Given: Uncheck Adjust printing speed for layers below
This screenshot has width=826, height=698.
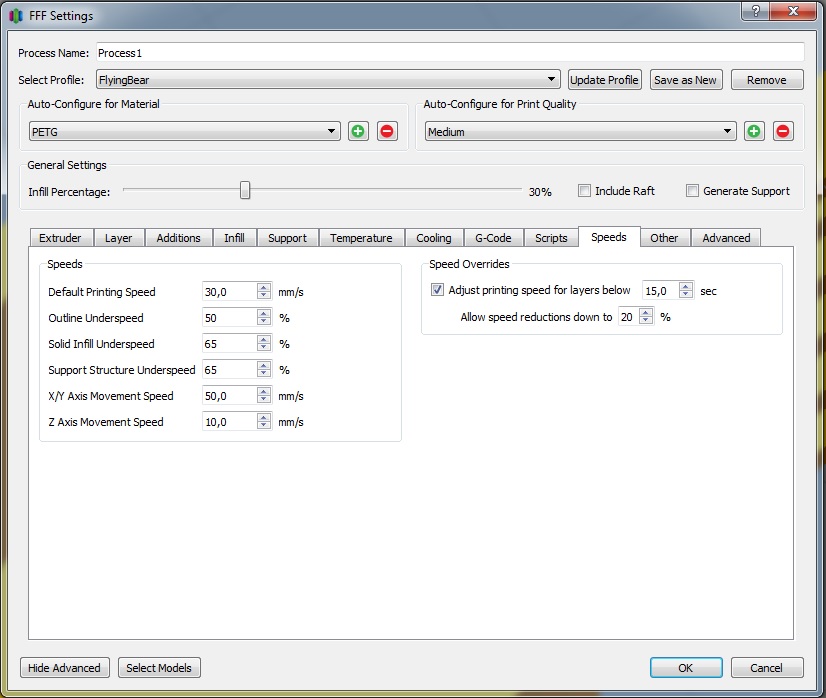Looking at the screenshot, I should click(437, 291).
